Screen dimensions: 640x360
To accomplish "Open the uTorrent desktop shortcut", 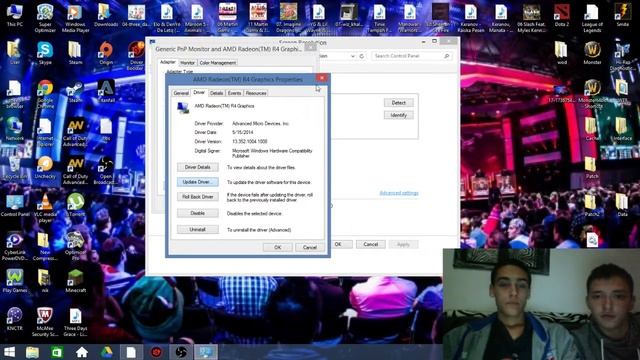I will [x=75, y=205].
